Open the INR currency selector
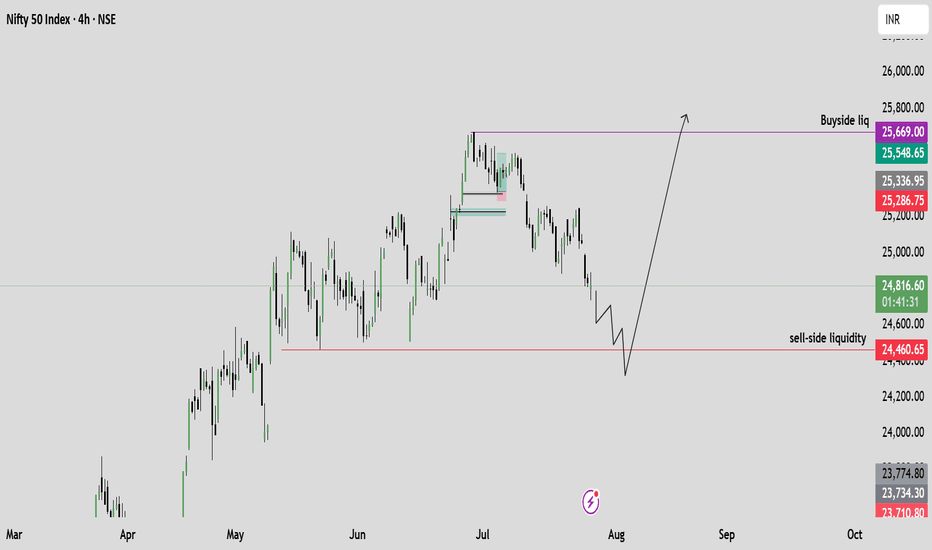Viewport: 932px width, 550px height. 901,20
